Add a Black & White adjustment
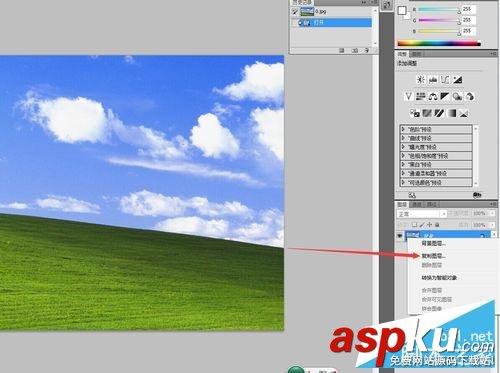This screenshot has height=373, width=500. (x=445, y=96)
